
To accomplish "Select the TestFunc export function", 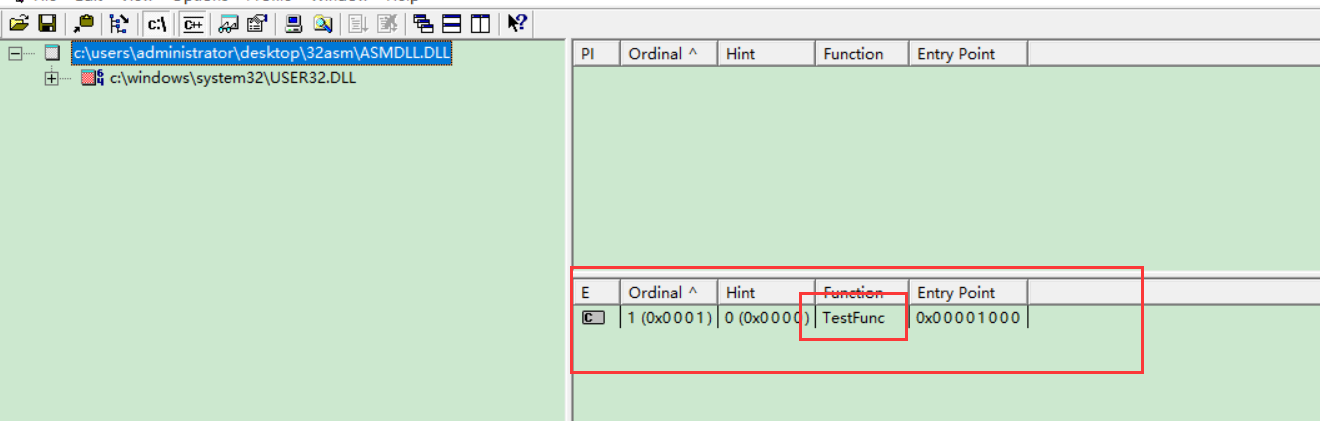I will (x=853, y=318).
